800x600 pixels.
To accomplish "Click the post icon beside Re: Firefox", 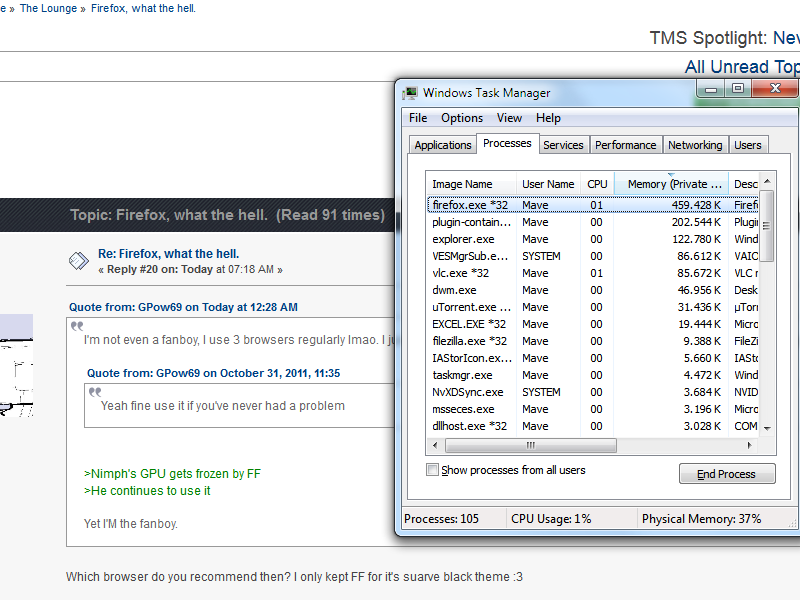I will (79, 261).
